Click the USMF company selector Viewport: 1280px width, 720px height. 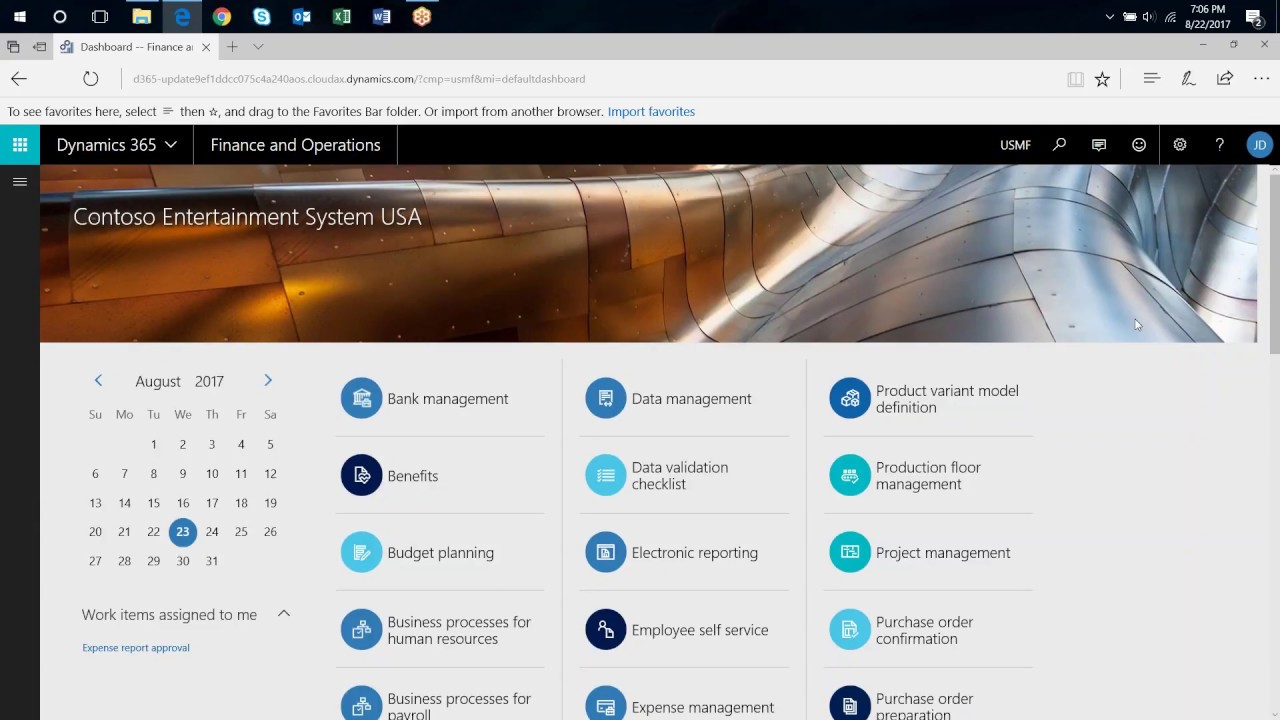pyautogui.click(x=1015, y=145)
